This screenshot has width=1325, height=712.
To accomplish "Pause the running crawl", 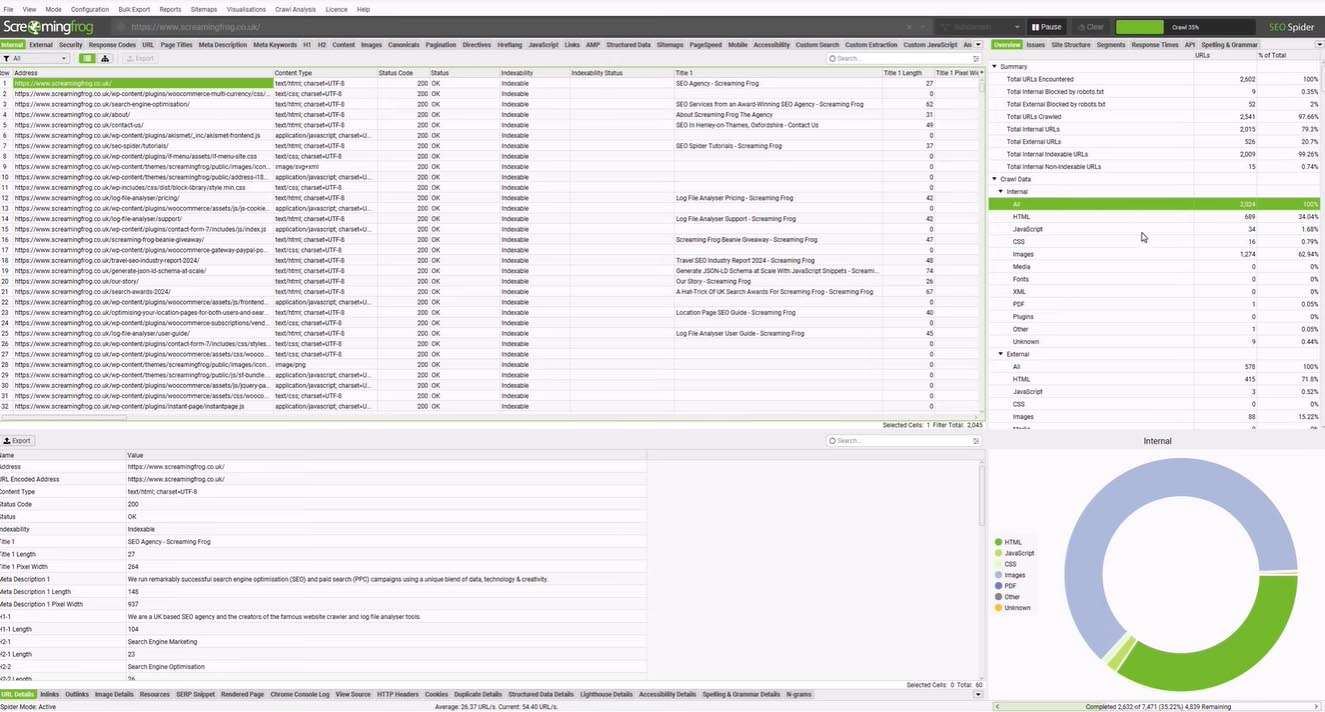I will (x=1047, y=27).
